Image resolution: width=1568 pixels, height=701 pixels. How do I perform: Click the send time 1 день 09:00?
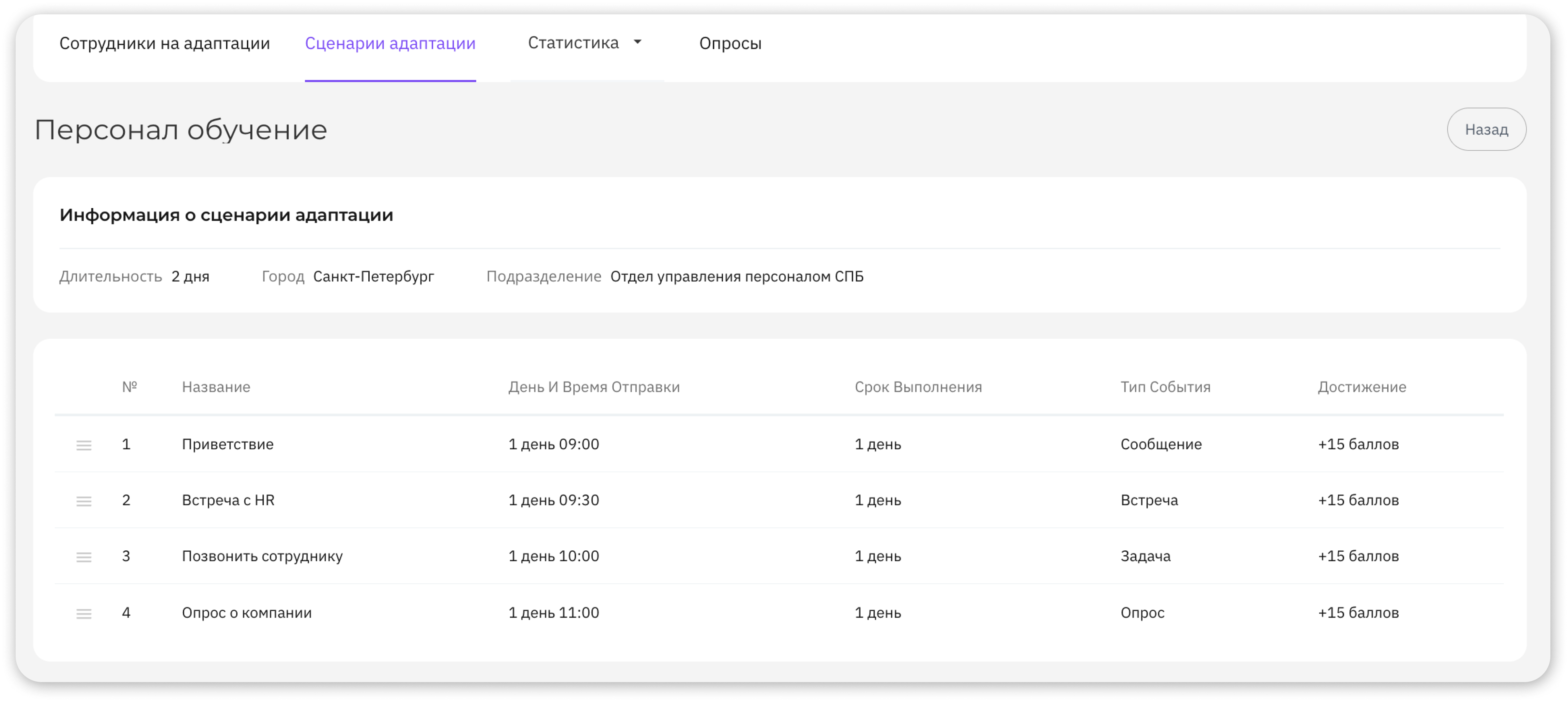pyautogui.click(x=553, y=444)
